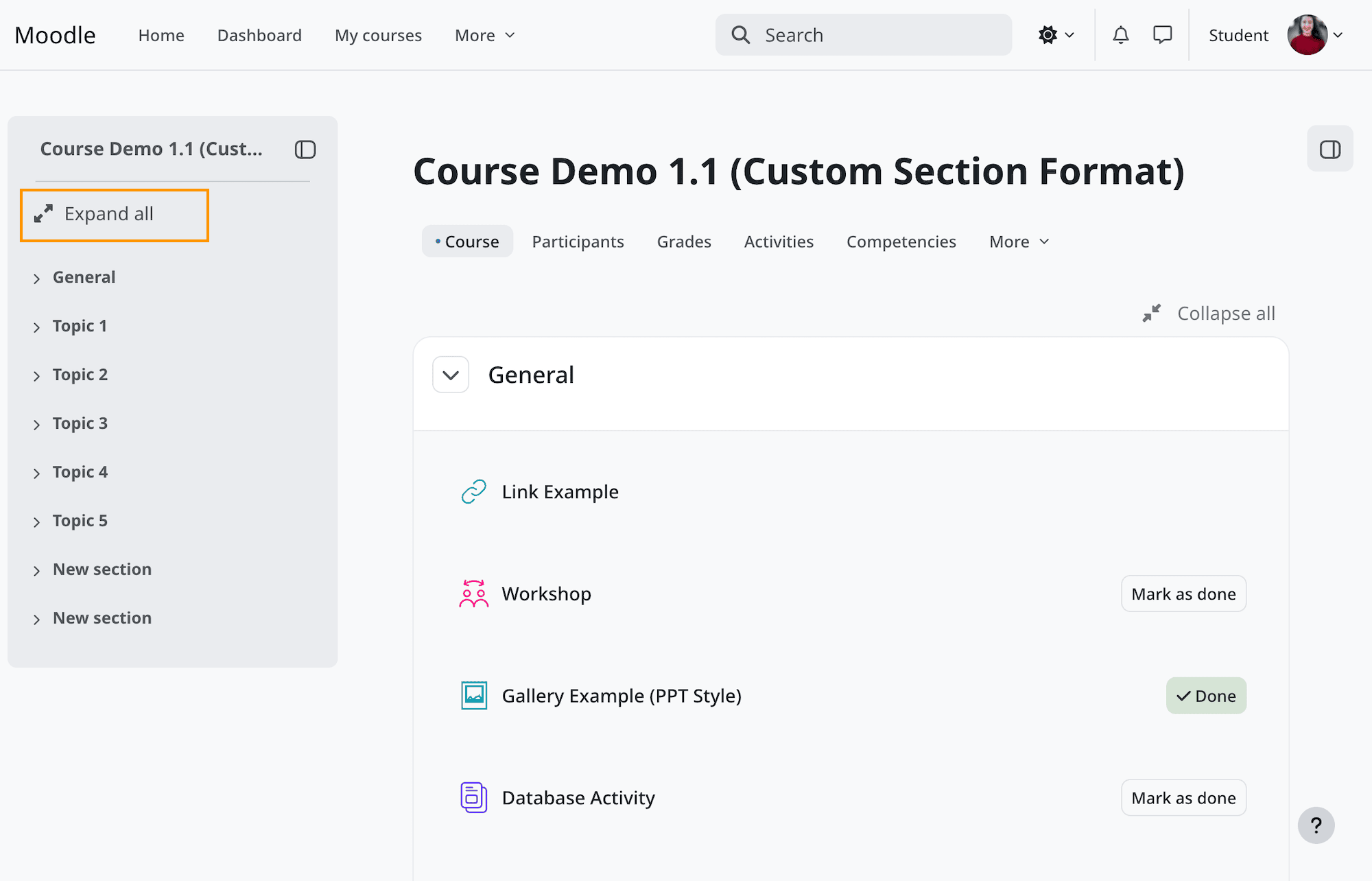Open the Activities tab
1372x881 pixels.
[779, 242]
